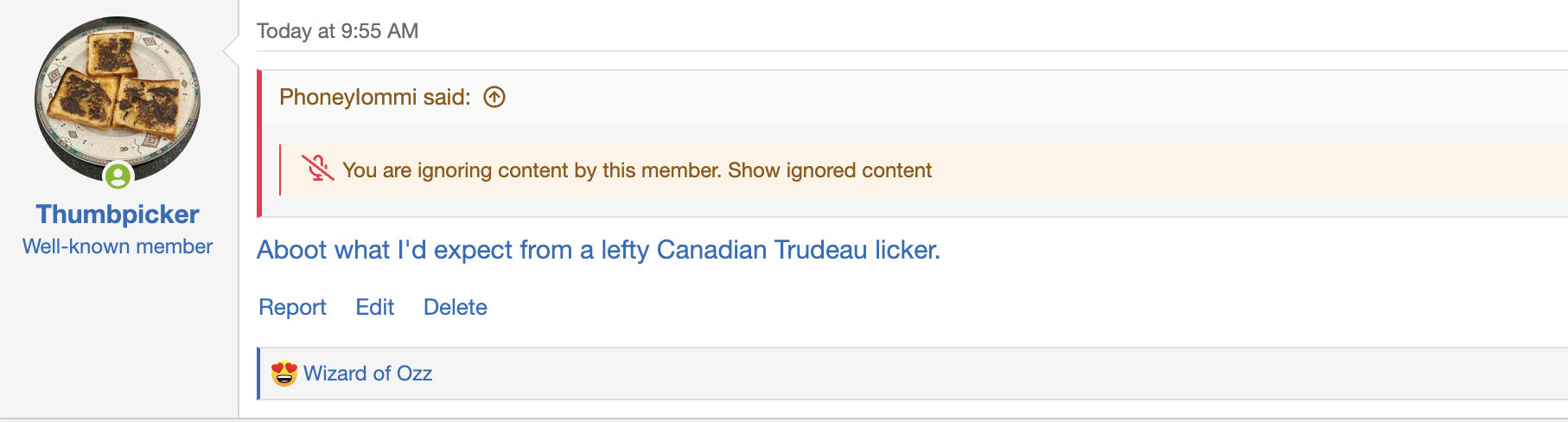The width and height of the screenshot is (1568, 422).
Task: Delete this post
Action: pos(456,307)
